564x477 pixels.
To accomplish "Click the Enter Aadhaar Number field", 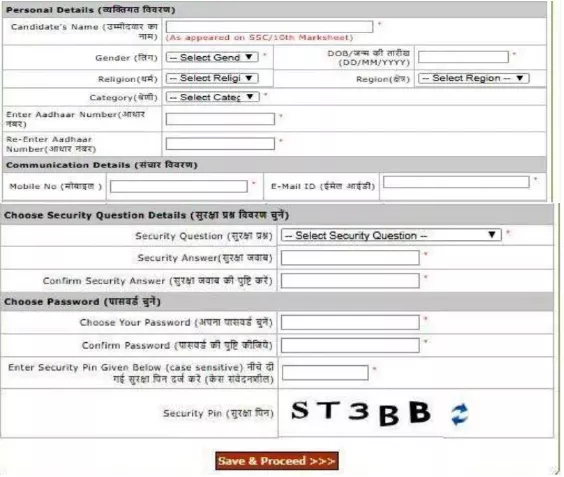I will tap(220, 119).
